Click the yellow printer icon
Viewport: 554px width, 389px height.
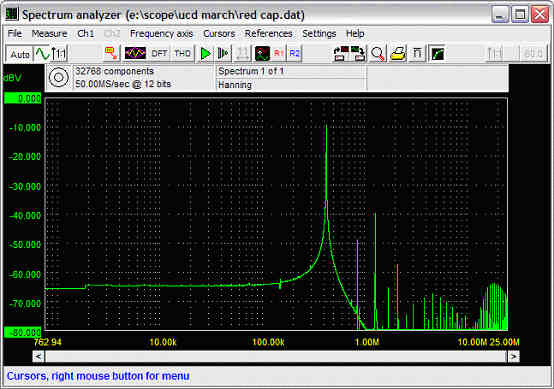coord(397,54)
